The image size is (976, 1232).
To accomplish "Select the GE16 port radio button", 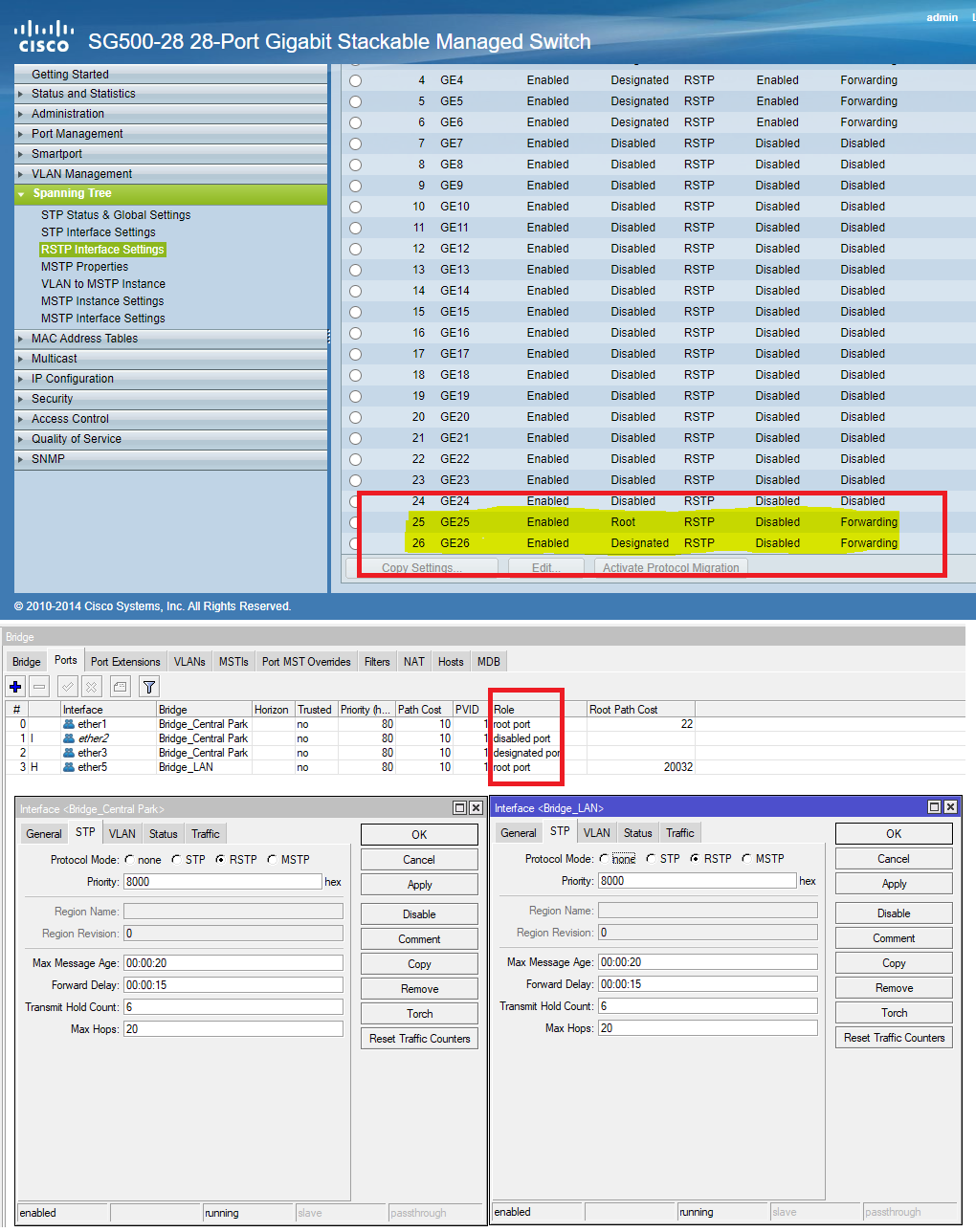I will [x=356, y=334].
